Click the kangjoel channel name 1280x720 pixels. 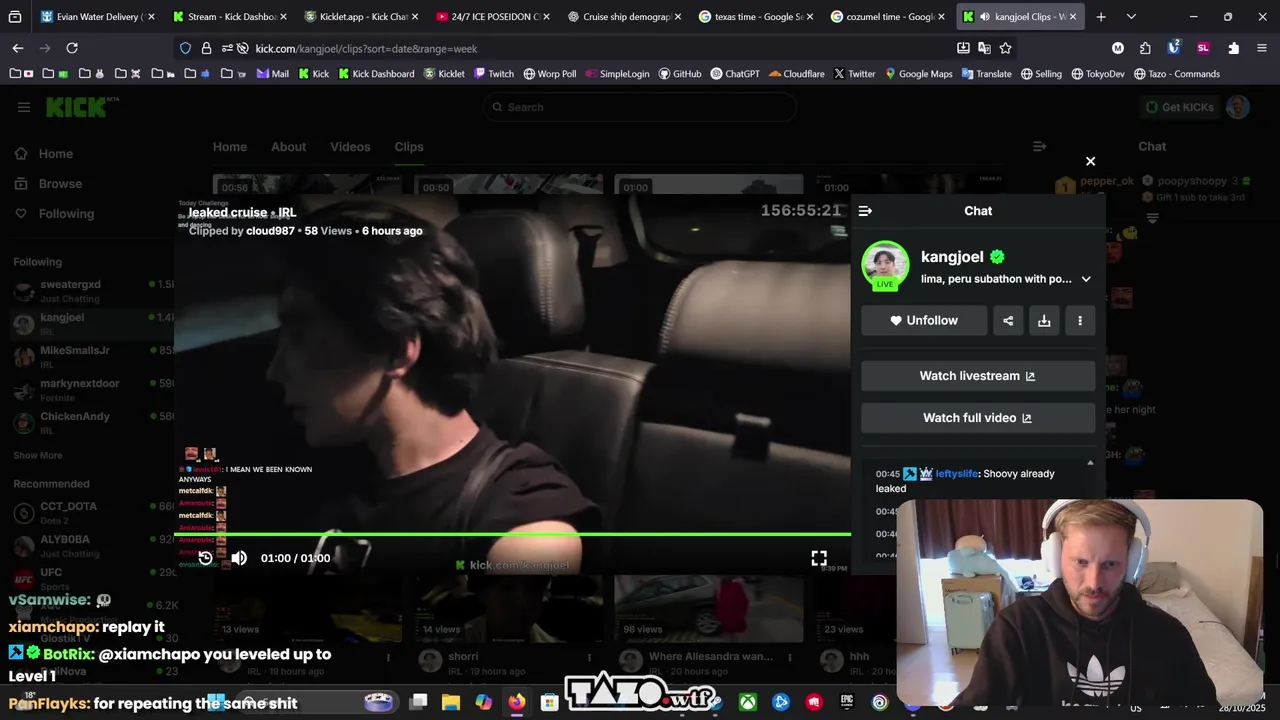[952, 257]
